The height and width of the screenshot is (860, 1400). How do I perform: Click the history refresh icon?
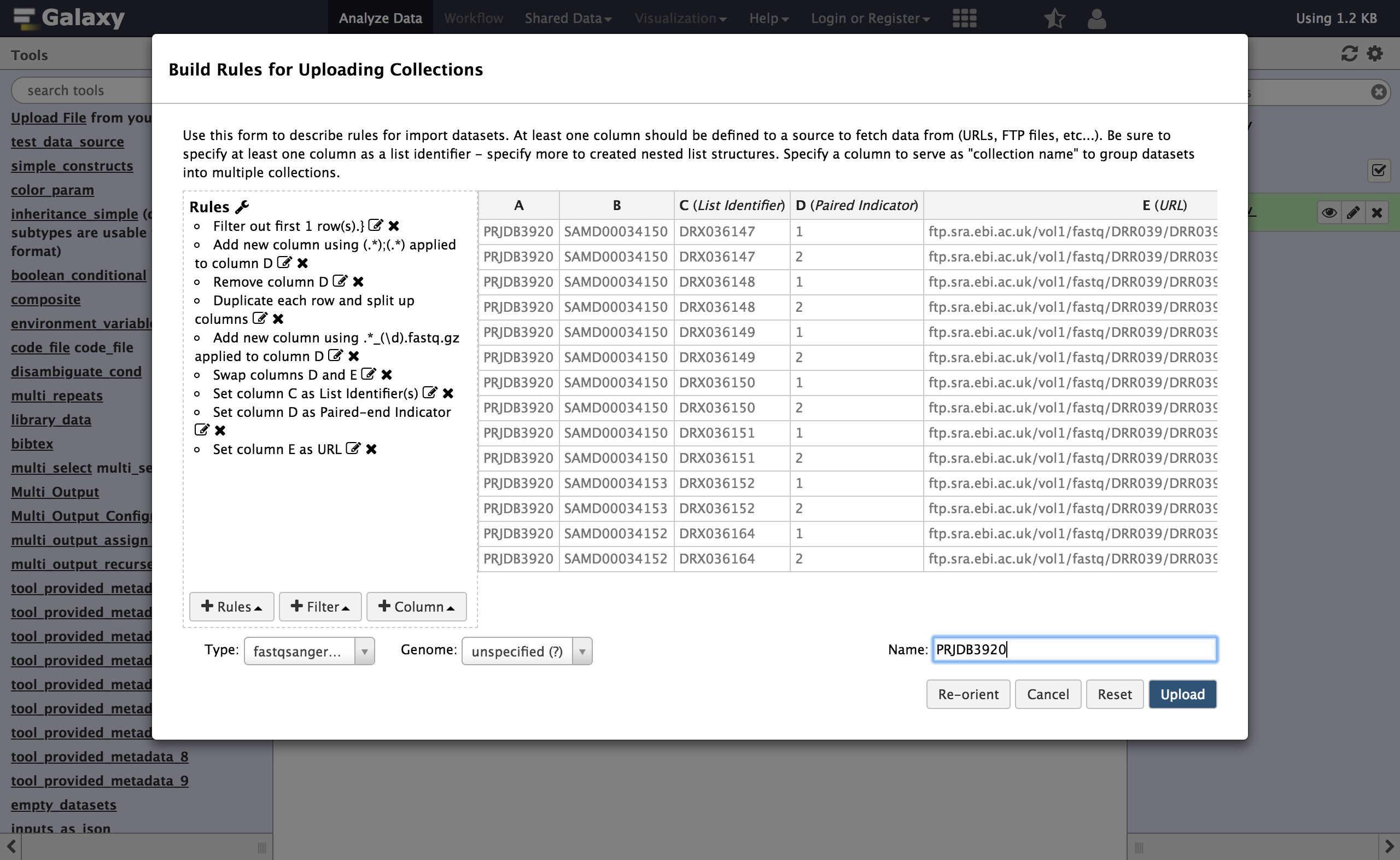click(1349, 54)
